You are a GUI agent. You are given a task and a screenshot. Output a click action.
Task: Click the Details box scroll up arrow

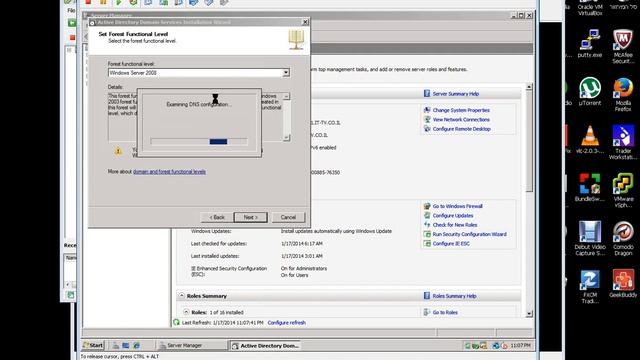coord(287,96)
